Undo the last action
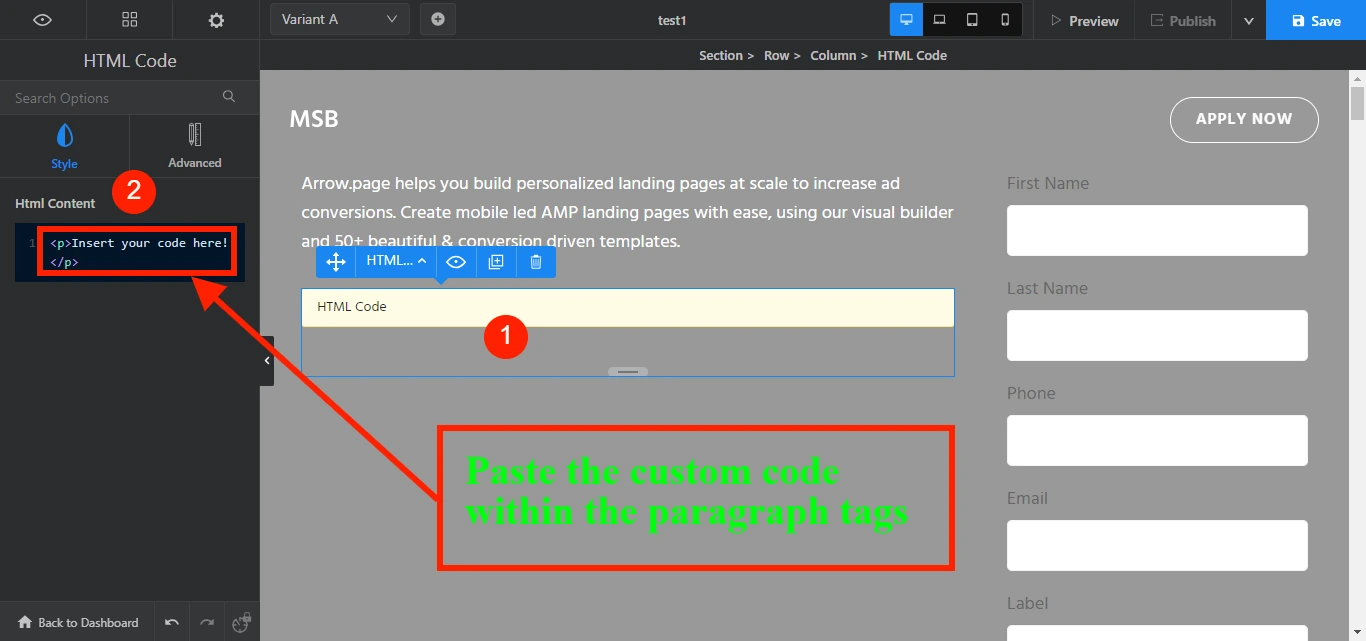 (x=172, y=622)
